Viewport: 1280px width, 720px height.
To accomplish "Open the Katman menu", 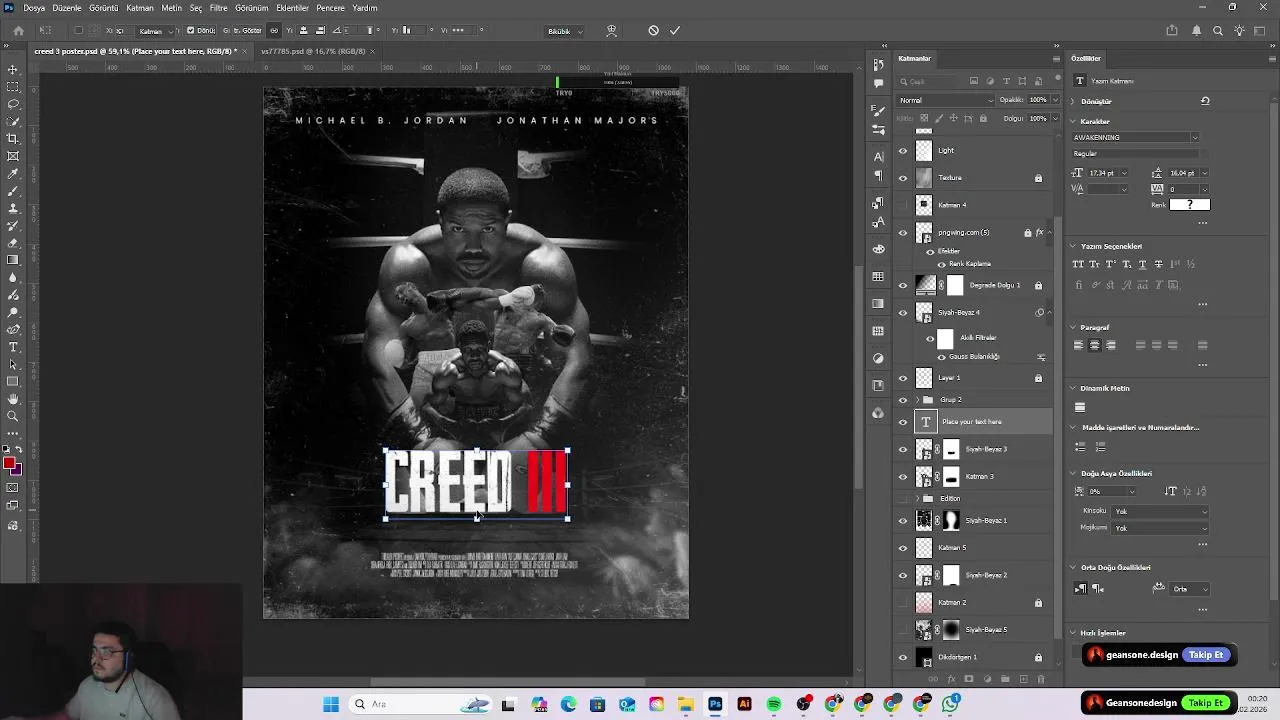I will pyautogui.click(x=140, y=7).
